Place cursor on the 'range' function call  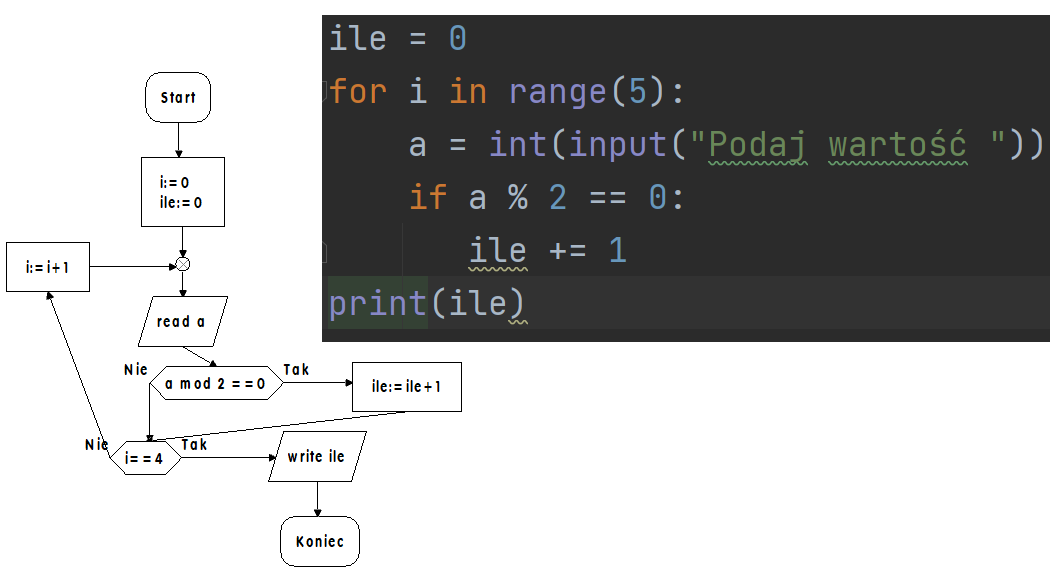[x=557, y=92]
